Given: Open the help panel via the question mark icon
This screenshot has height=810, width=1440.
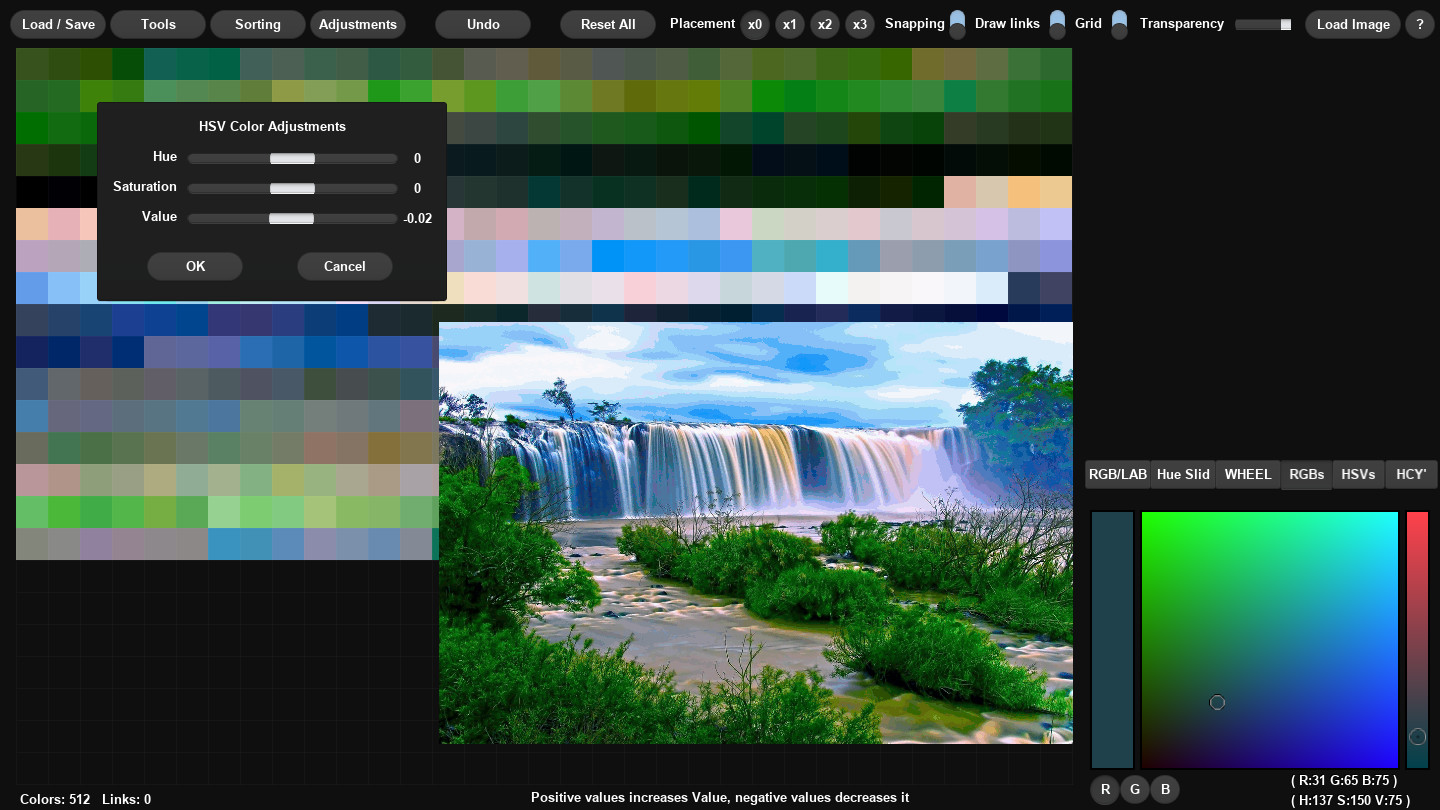Looking at the screenshot, I should [1419, 24].
